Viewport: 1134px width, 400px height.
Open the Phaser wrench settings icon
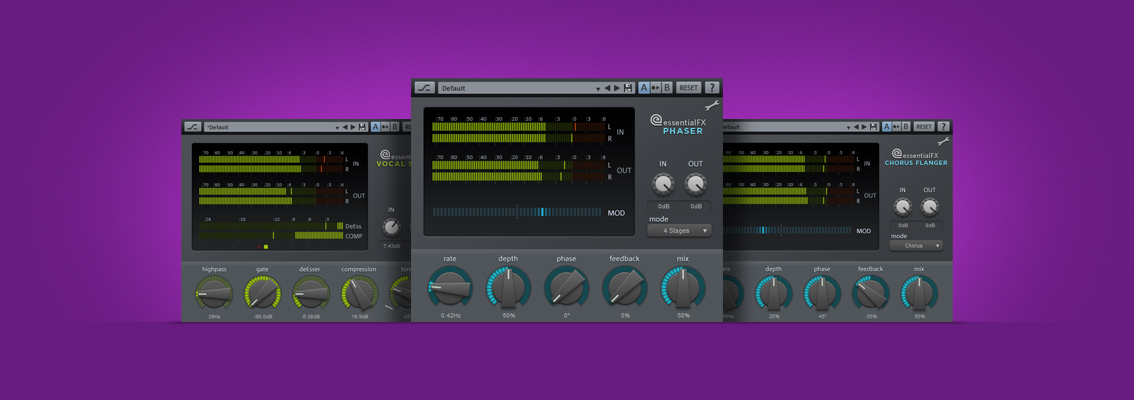(712, 106)
